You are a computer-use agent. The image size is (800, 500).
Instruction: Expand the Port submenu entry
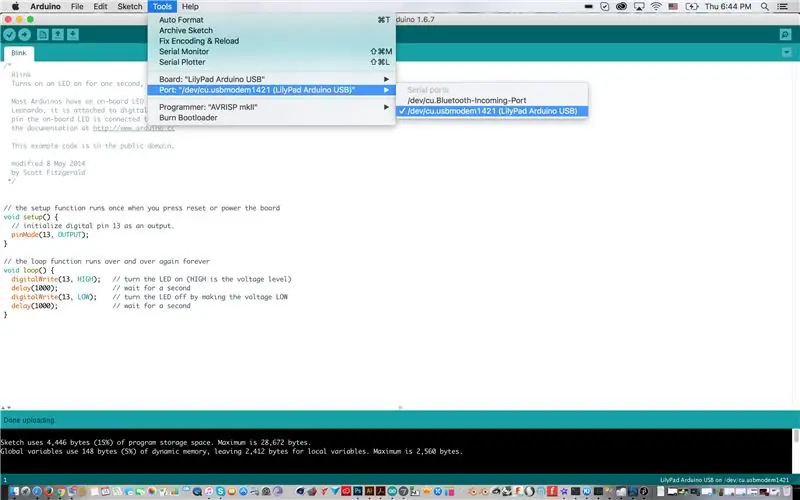pos(271,90)
